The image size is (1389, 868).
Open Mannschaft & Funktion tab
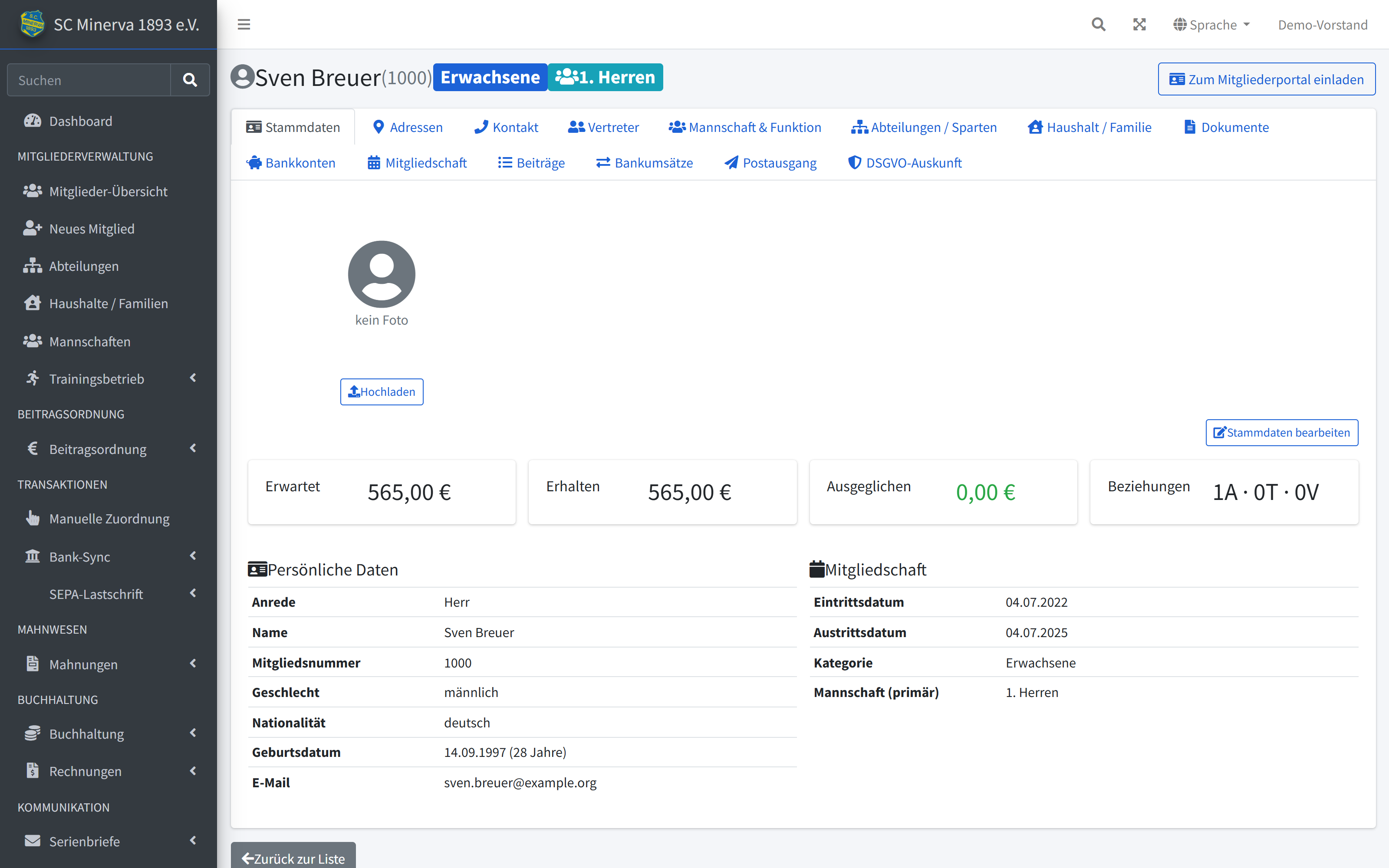(745, 127)
